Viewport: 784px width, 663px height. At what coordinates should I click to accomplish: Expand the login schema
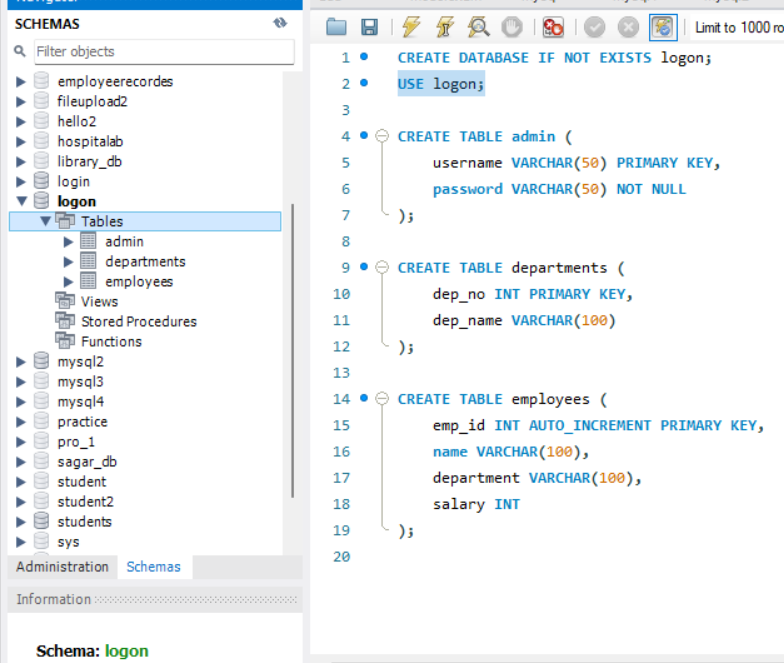[x=20, y=182]
